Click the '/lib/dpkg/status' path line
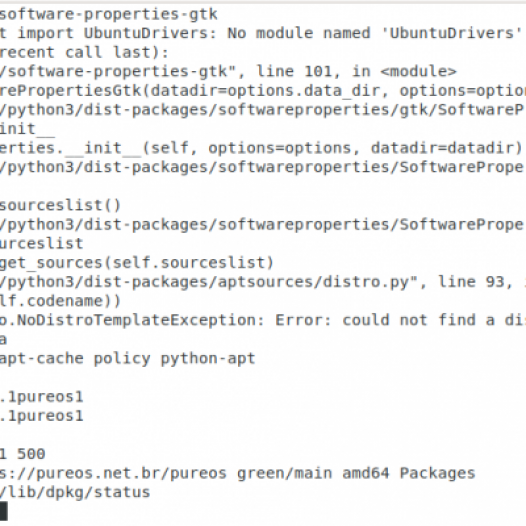Viewport: 526px width, 526px height. (75, 492)
